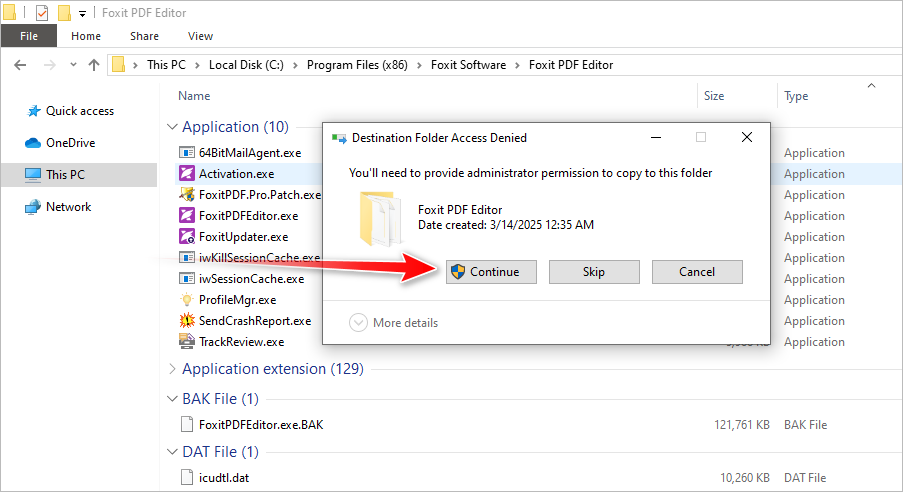
Task: Select the ProfileMgr.exe lightbulb icon
Action: [186, 300]
